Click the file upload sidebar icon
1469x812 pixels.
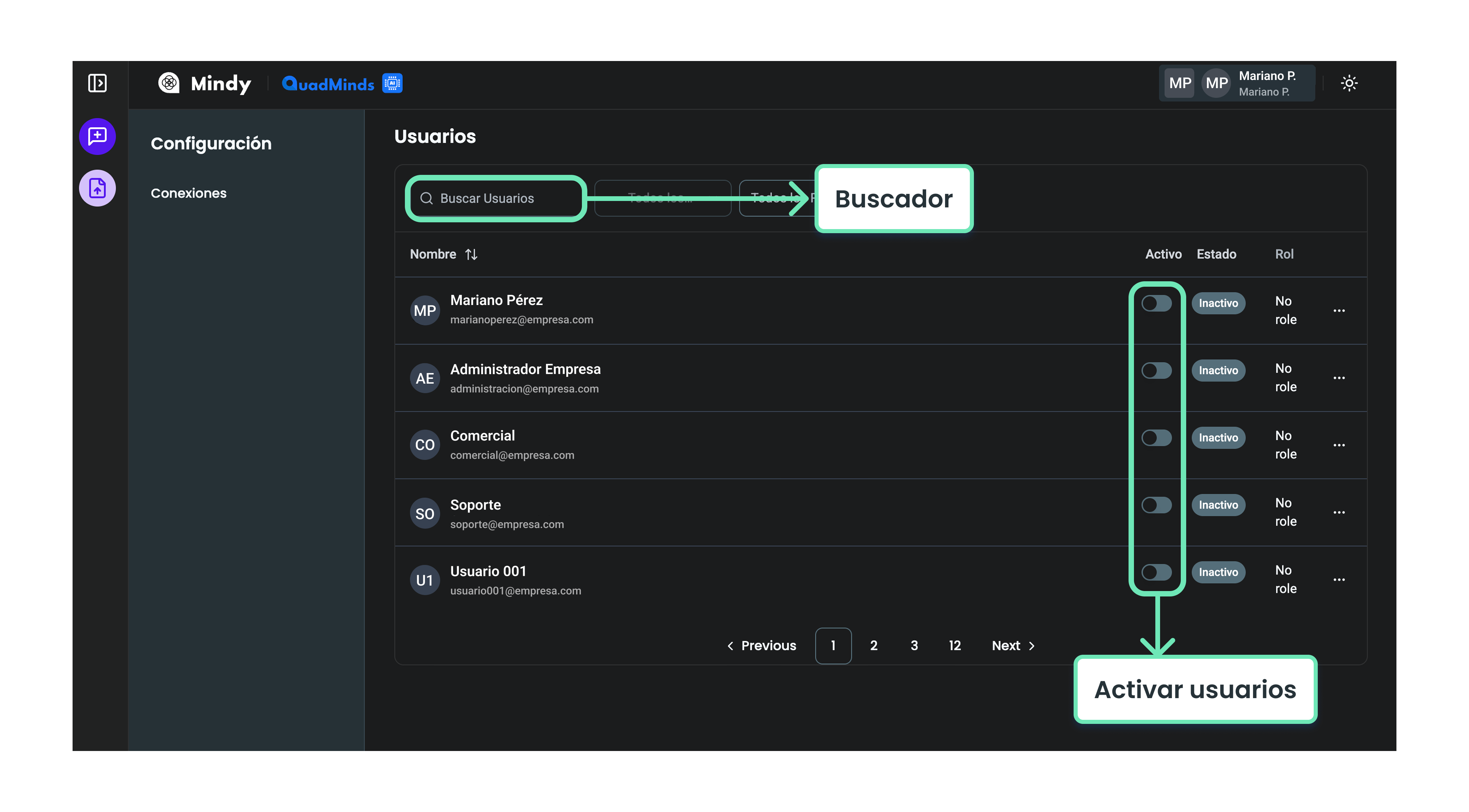pos(98,188)
